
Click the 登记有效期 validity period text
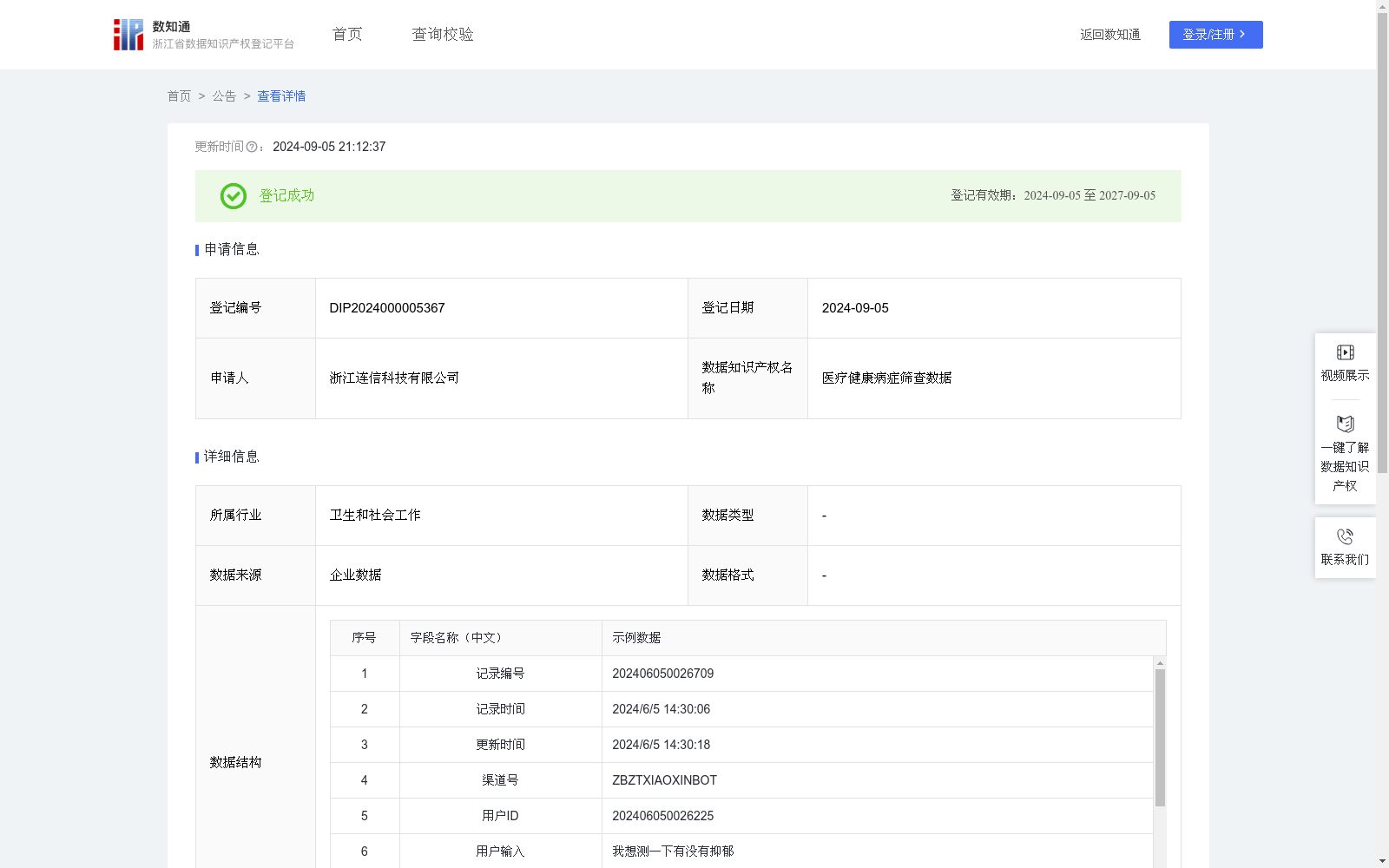tap(1053, 196)
